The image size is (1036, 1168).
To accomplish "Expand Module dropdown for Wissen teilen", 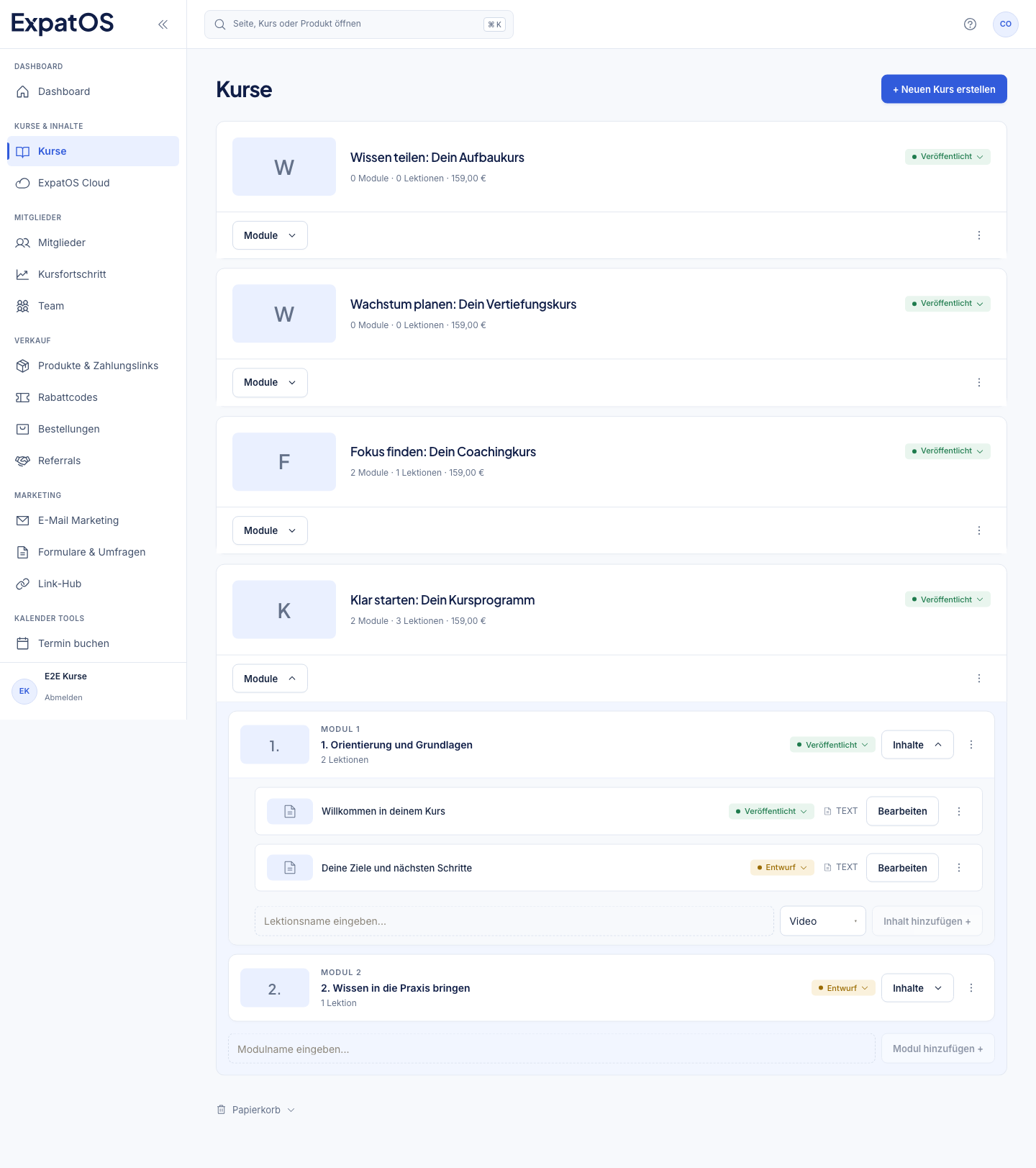I will [270, 235].
